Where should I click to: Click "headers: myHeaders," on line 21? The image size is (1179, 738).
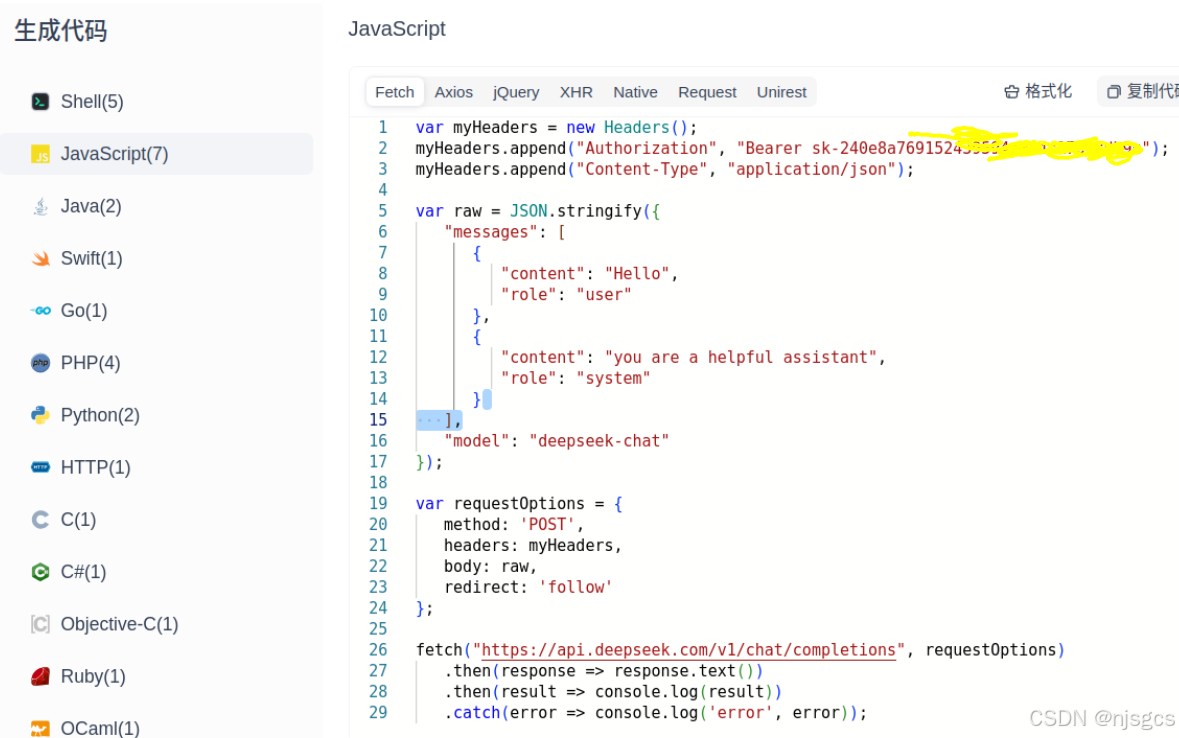click(533, 545)
